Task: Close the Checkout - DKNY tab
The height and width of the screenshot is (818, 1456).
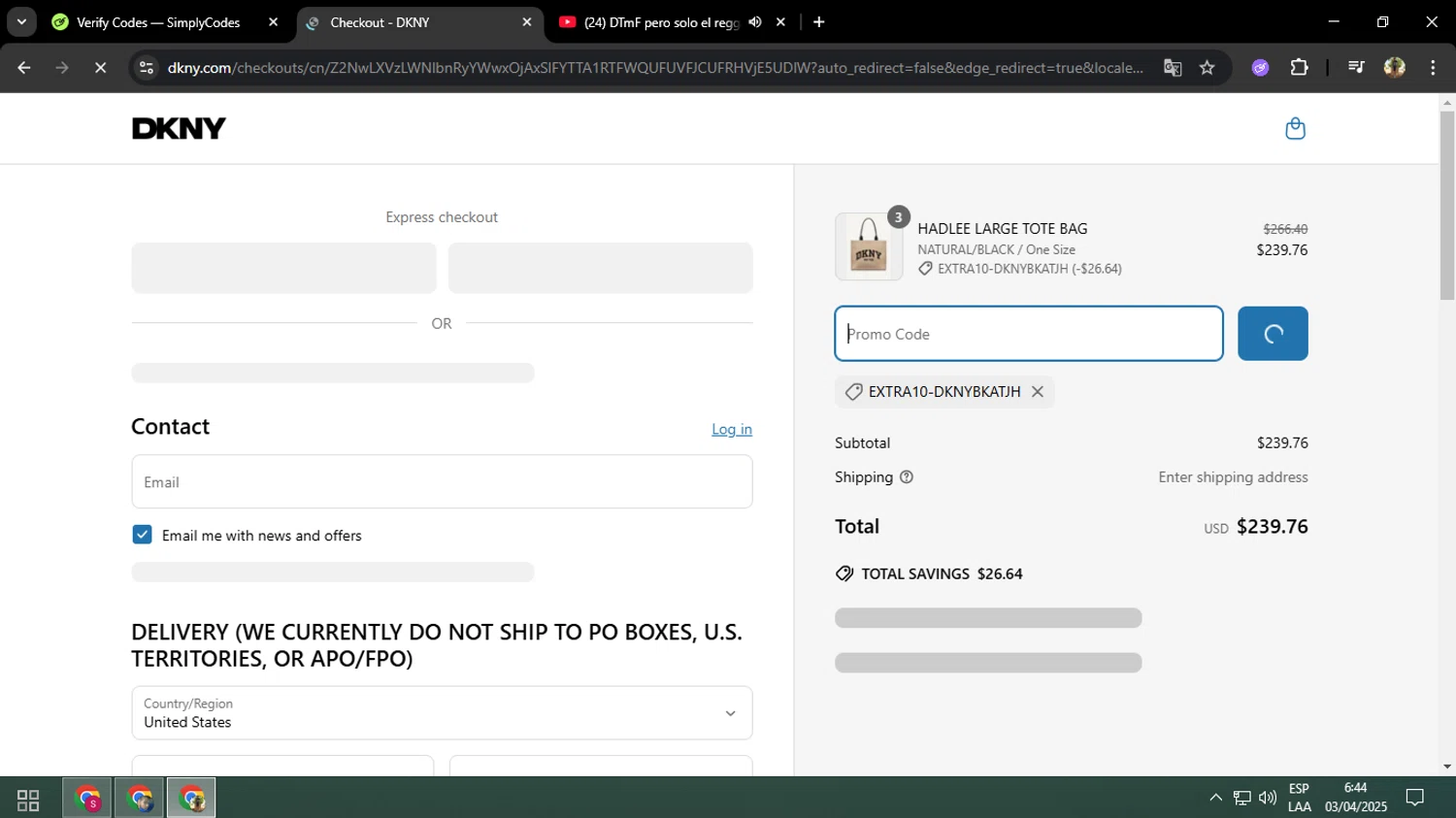Action: pos(527,22)
